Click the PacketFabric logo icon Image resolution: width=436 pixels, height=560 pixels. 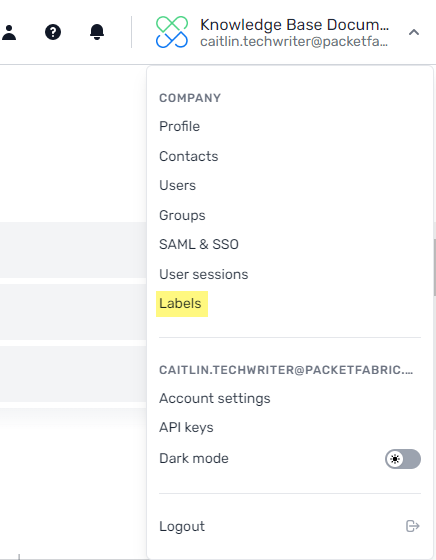[x=172, y=32]
